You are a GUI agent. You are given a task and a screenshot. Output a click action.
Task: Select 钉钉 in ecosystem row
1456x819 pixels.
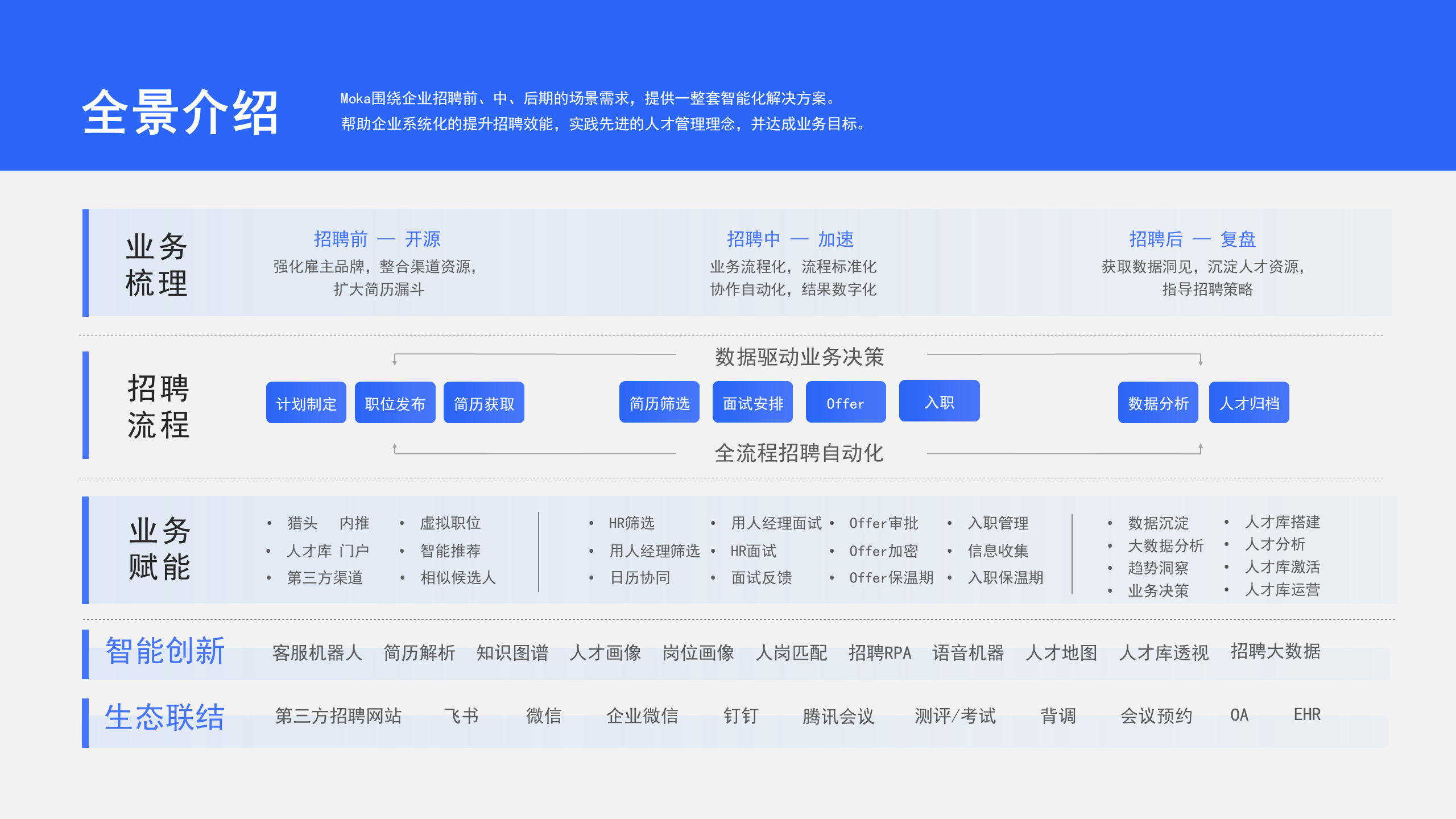[741, 715]
